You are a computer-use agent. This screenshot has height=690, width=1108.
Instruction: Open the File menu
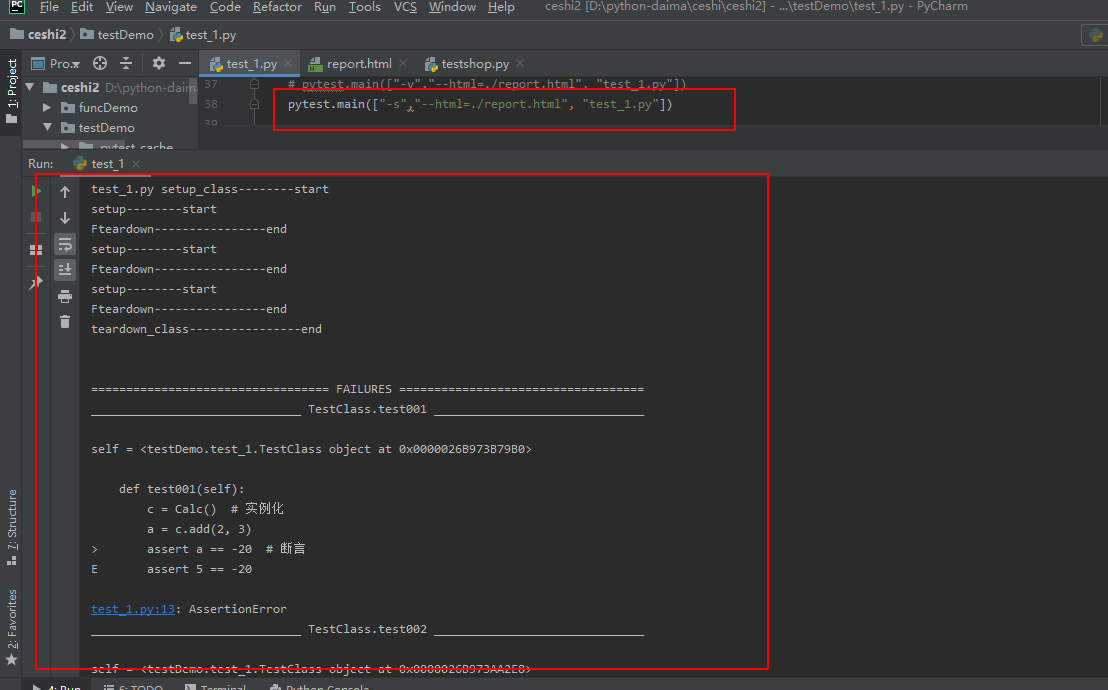click(49, 6)
